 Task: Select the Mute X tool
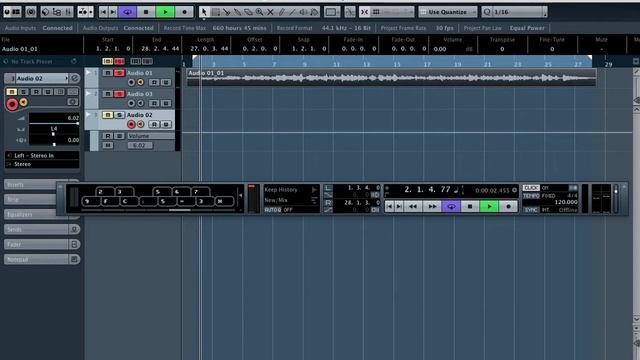point(270,12)
